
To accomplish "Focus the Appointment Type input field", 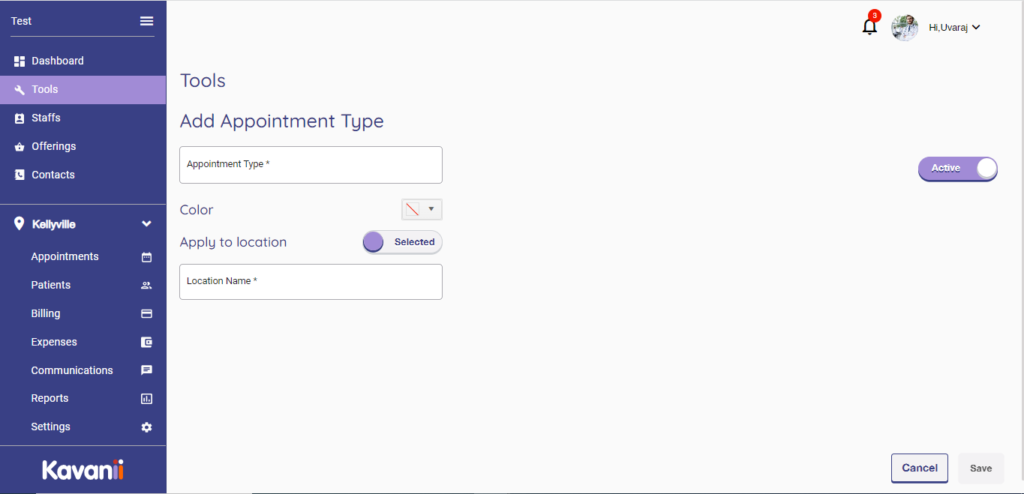I will point(310,165).
